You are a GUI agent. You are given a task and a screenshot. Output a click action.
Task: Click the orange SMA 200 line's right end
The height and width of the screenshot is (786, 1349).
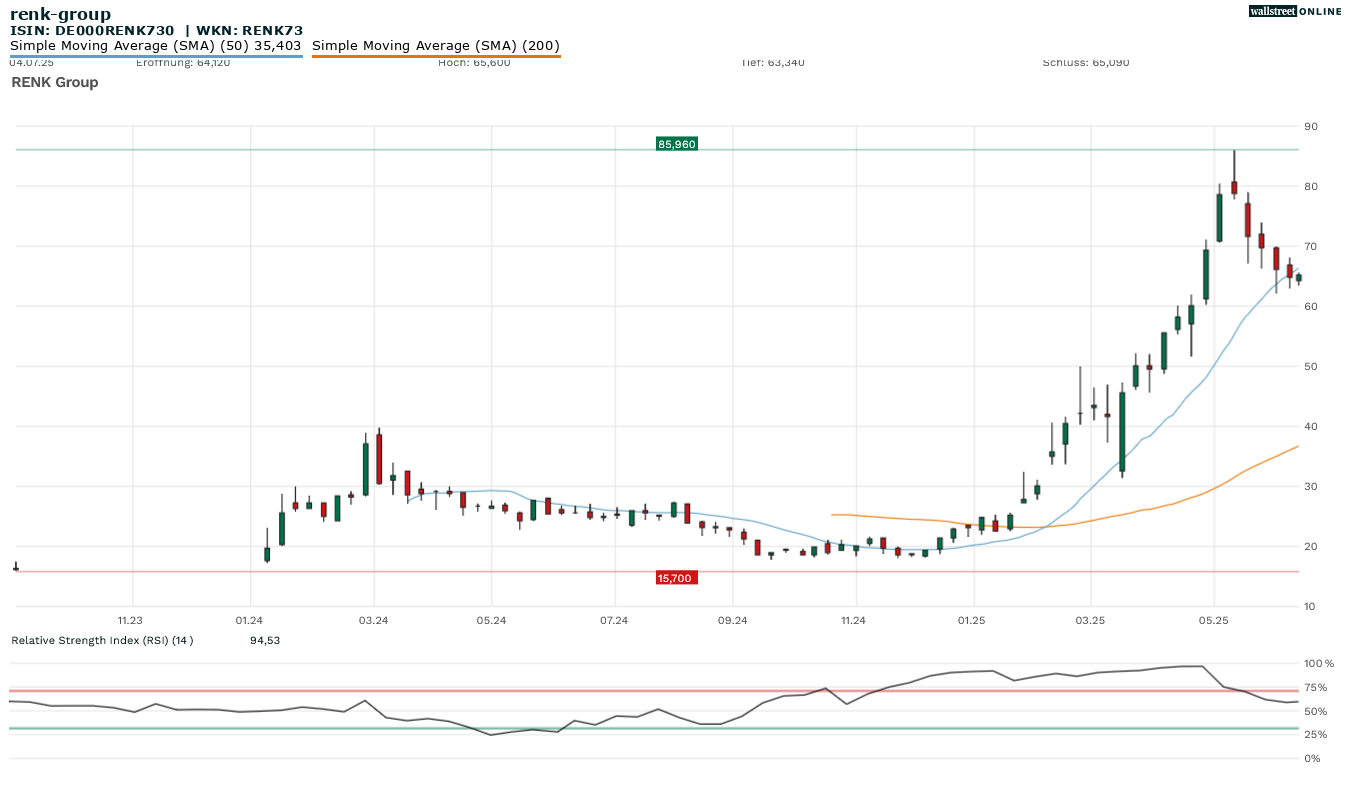1296,447
